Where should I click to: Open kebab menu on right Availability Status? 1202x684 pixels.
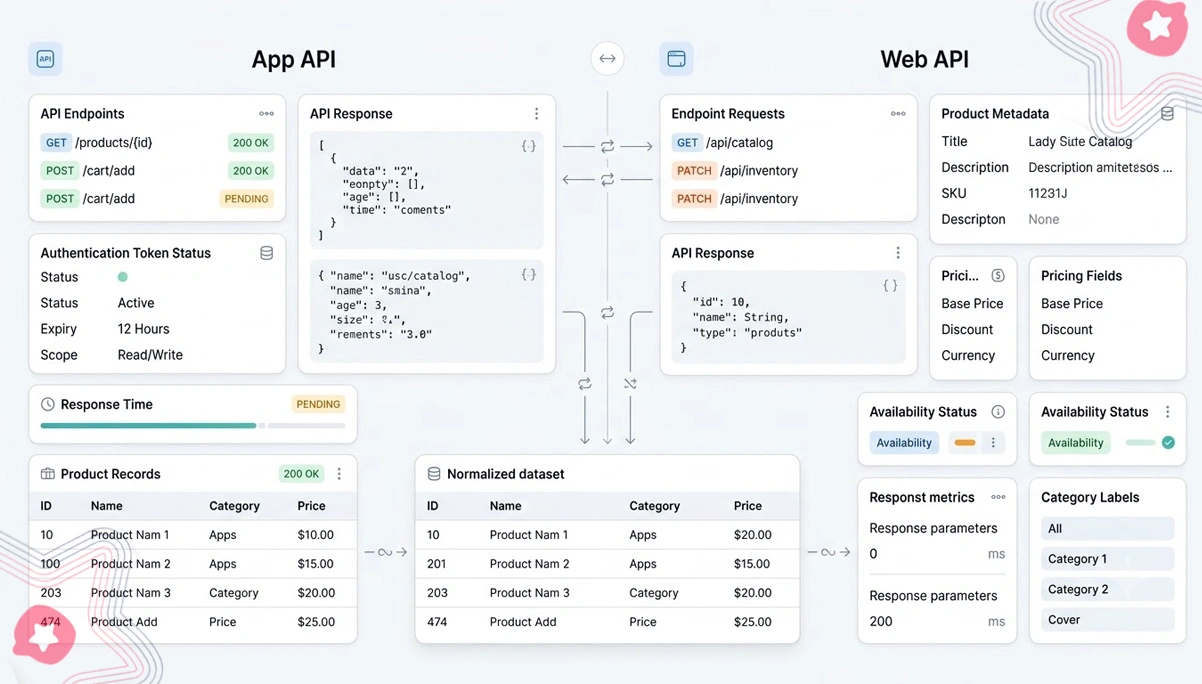(1167, 412)
